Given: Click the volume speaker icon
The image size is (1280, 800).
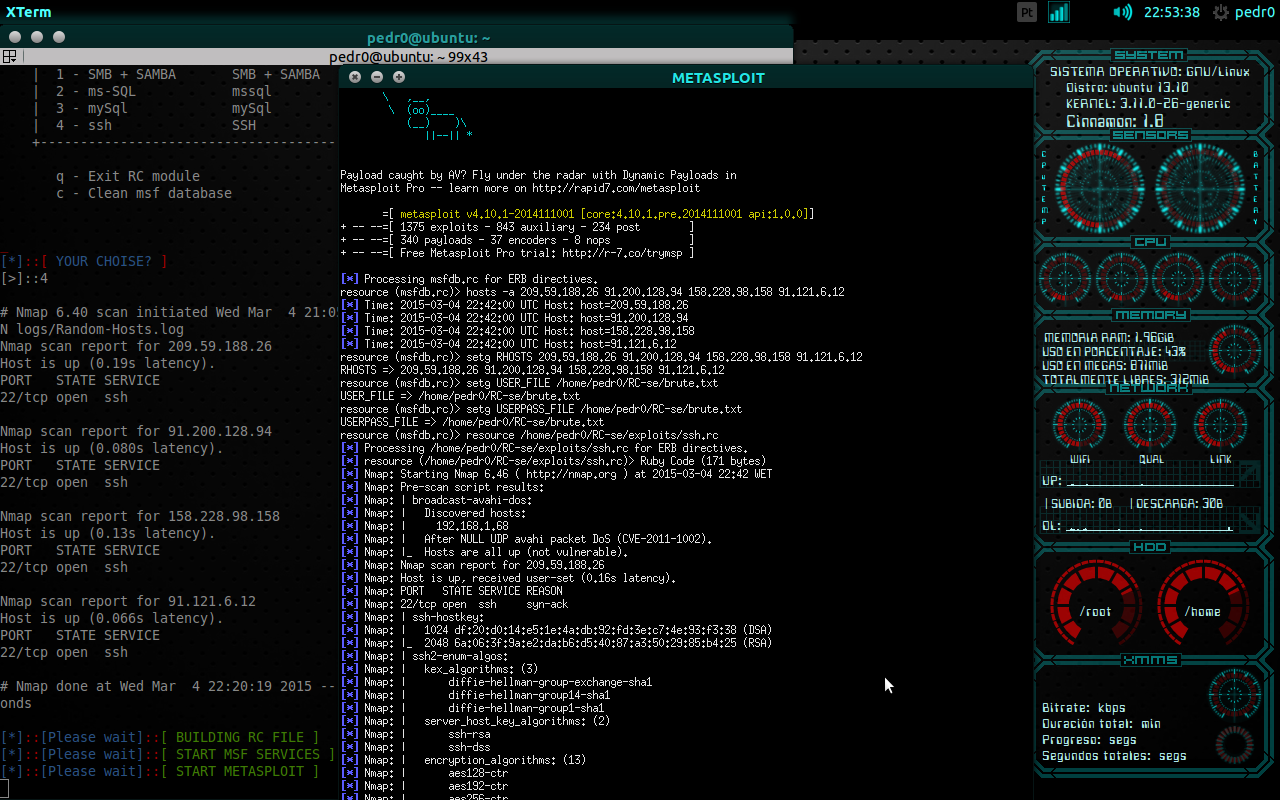Looking at the screenshot, I should 1123,12.
